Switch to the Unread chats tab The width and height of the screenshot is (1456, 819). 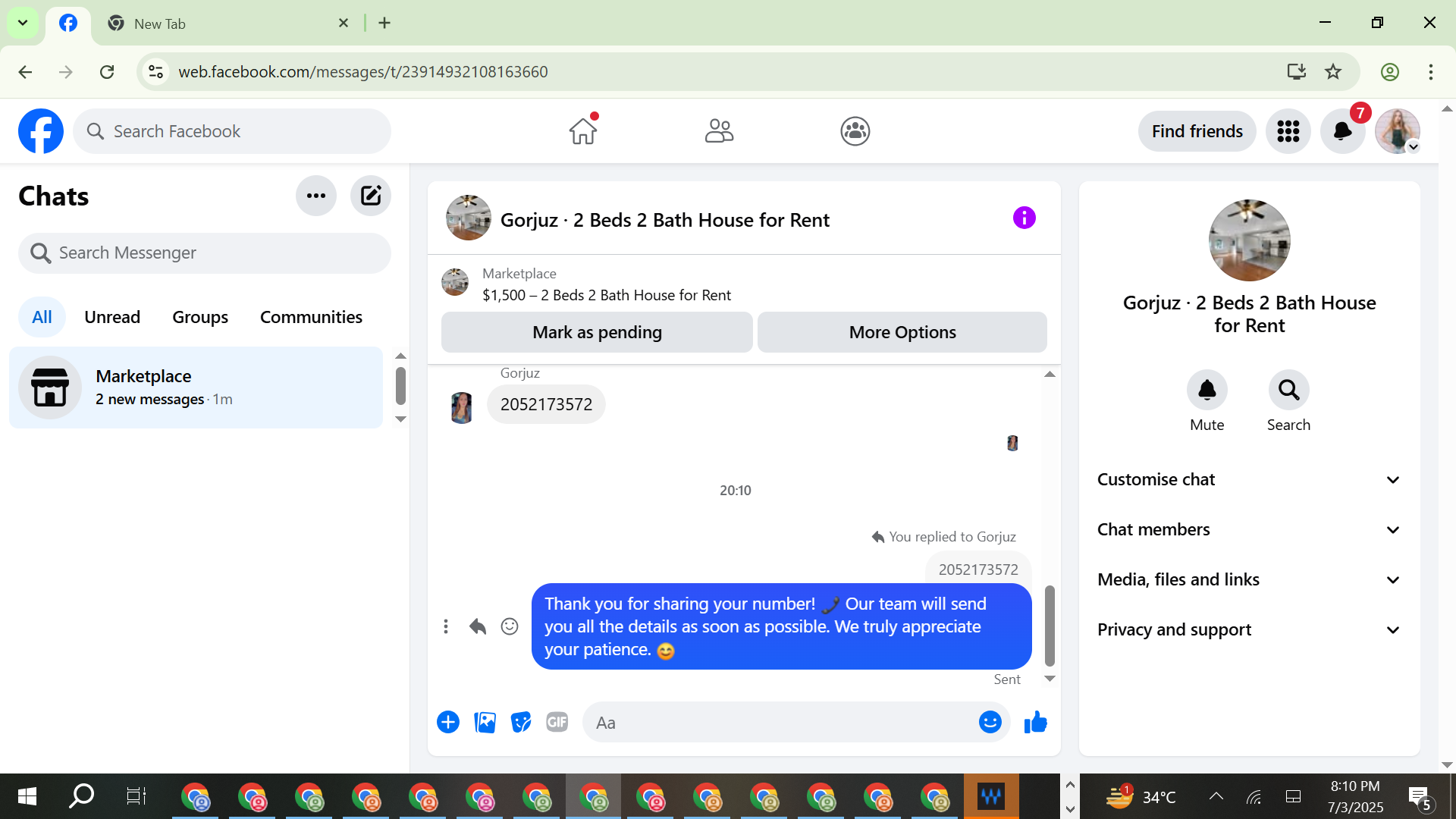112,317
